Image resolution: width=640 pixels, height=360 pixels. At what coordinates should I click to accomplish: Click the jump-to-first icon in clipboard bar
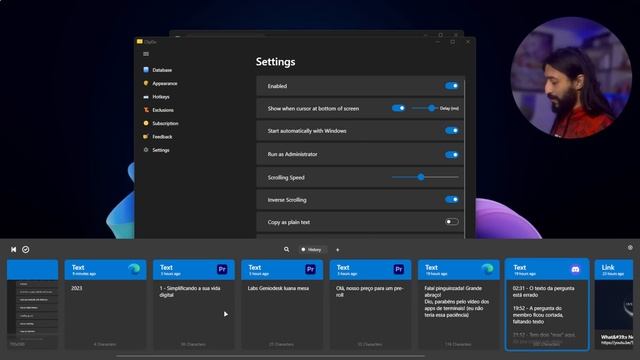(13, 249)
